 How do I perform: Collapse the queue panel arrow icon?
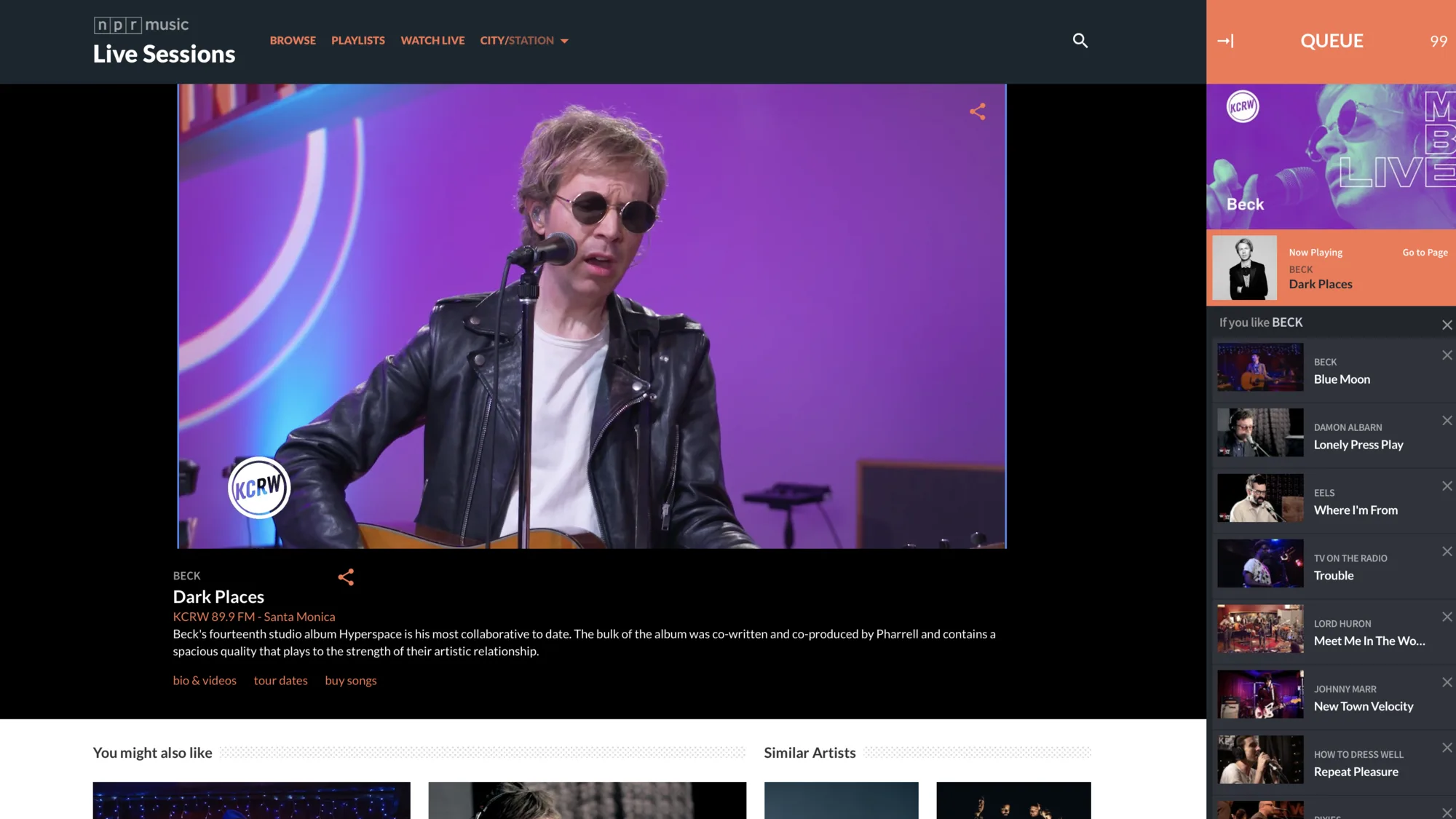(x=1225, y=41)
